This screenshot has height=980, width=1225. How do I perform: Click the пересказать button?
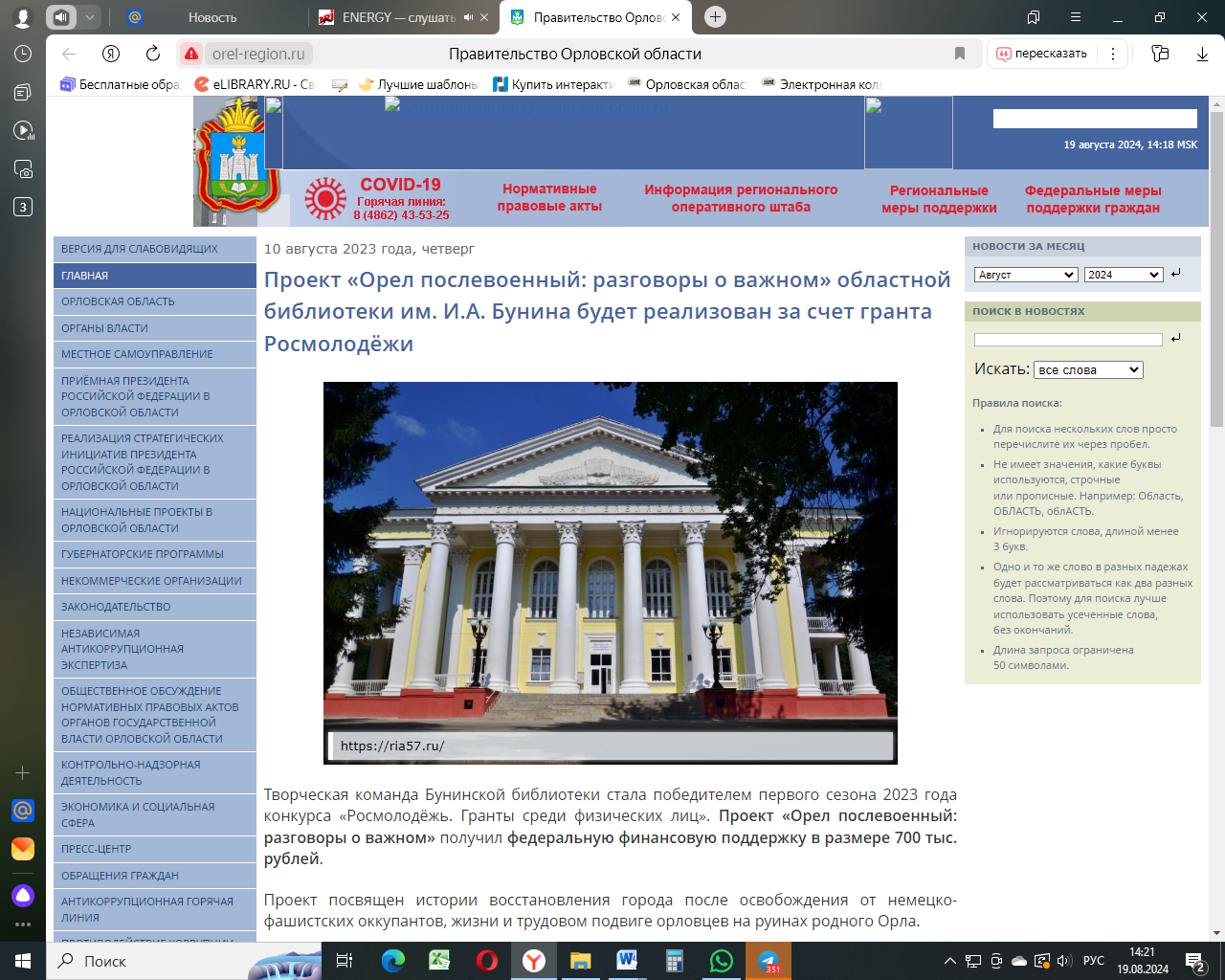1042,54
